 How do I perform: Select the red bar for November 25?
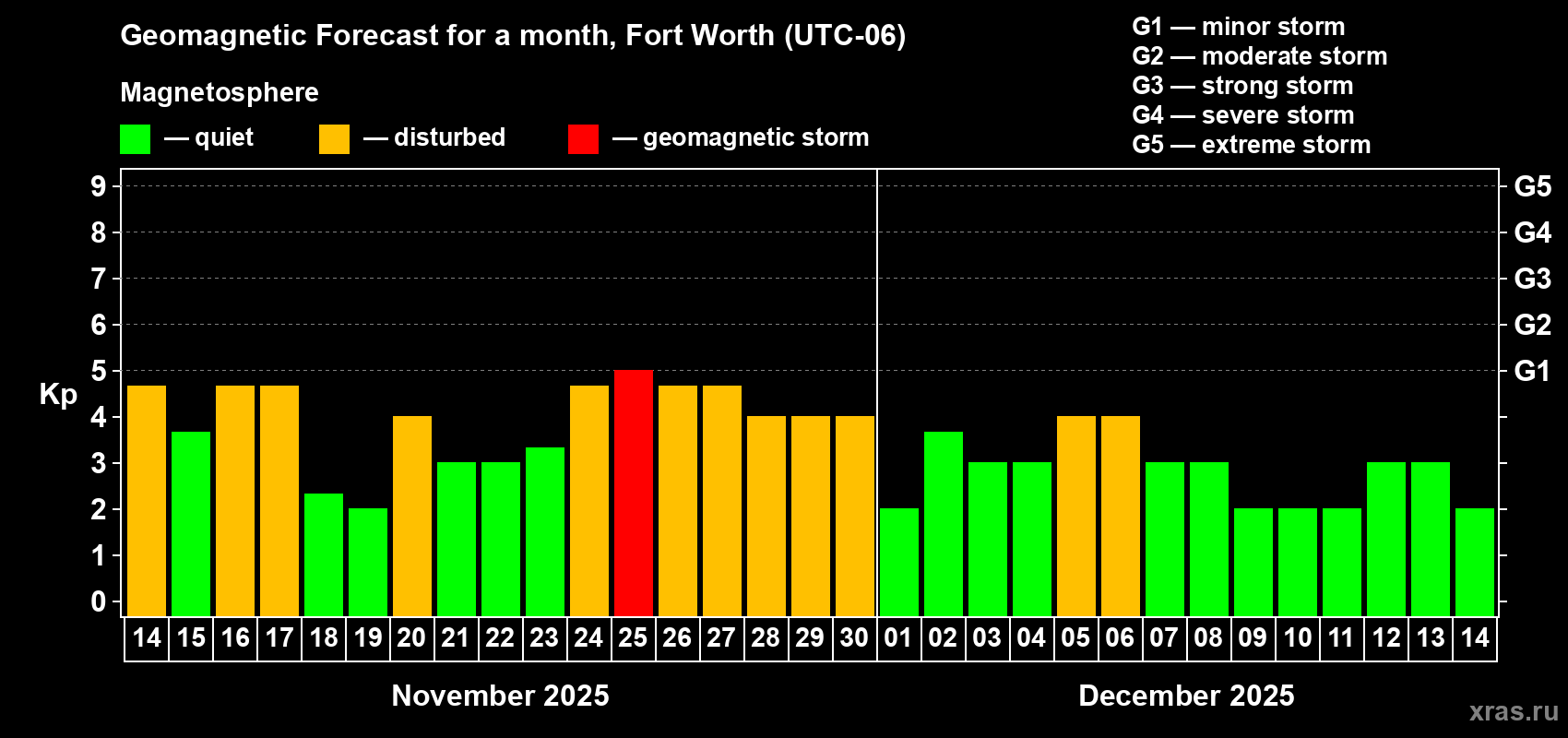coord(634,493)
